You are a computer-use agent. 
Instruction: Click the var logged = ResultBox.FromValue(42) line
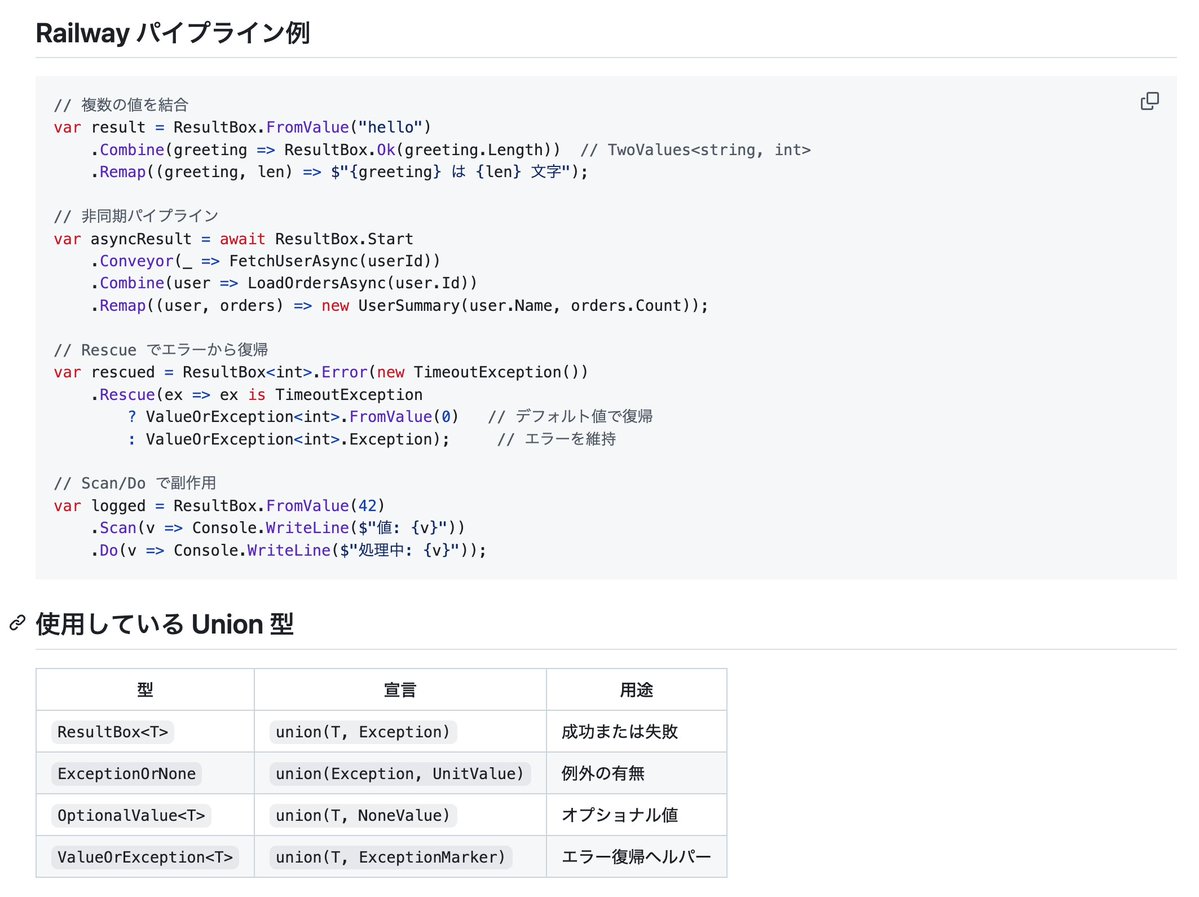(x=219, y=505)
